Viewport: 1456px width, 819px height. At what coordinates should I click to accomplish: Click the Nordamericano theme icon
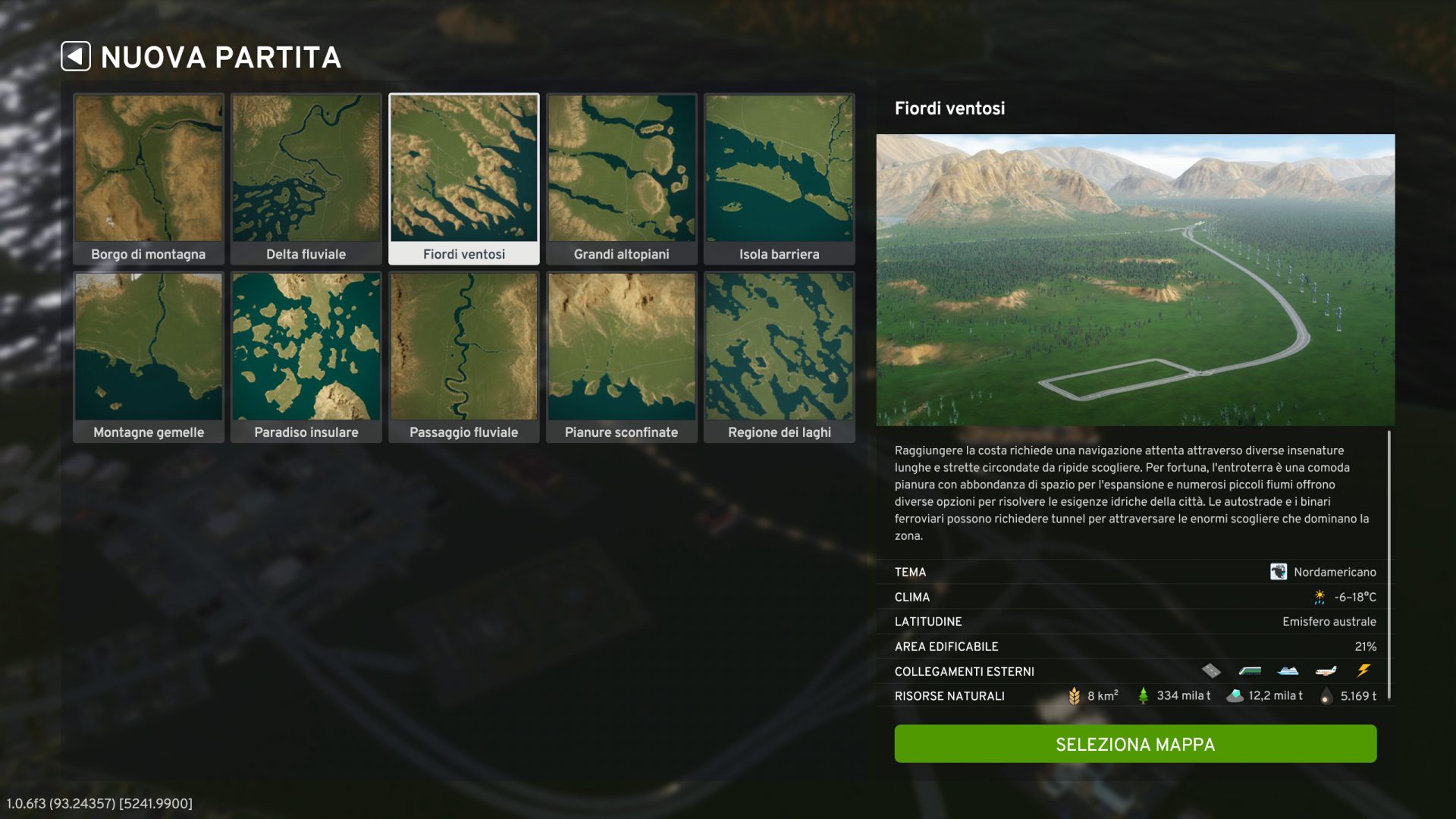pos(1279,572)
